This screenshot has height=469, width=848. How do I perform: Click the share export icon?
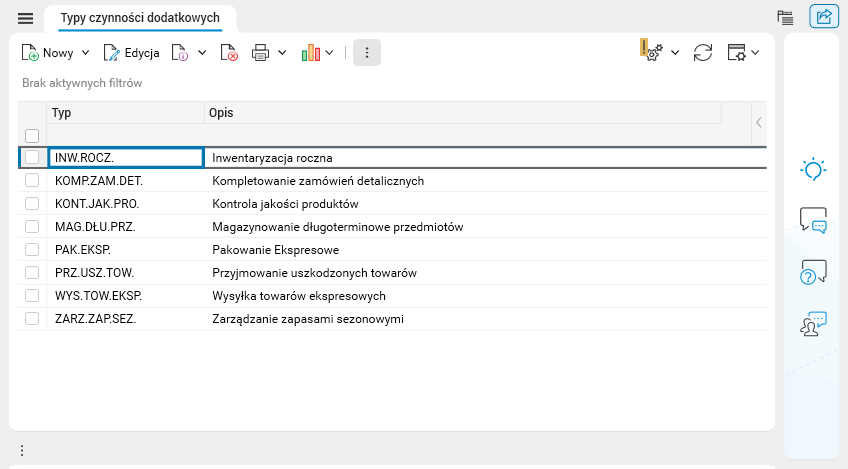[824, 16]
